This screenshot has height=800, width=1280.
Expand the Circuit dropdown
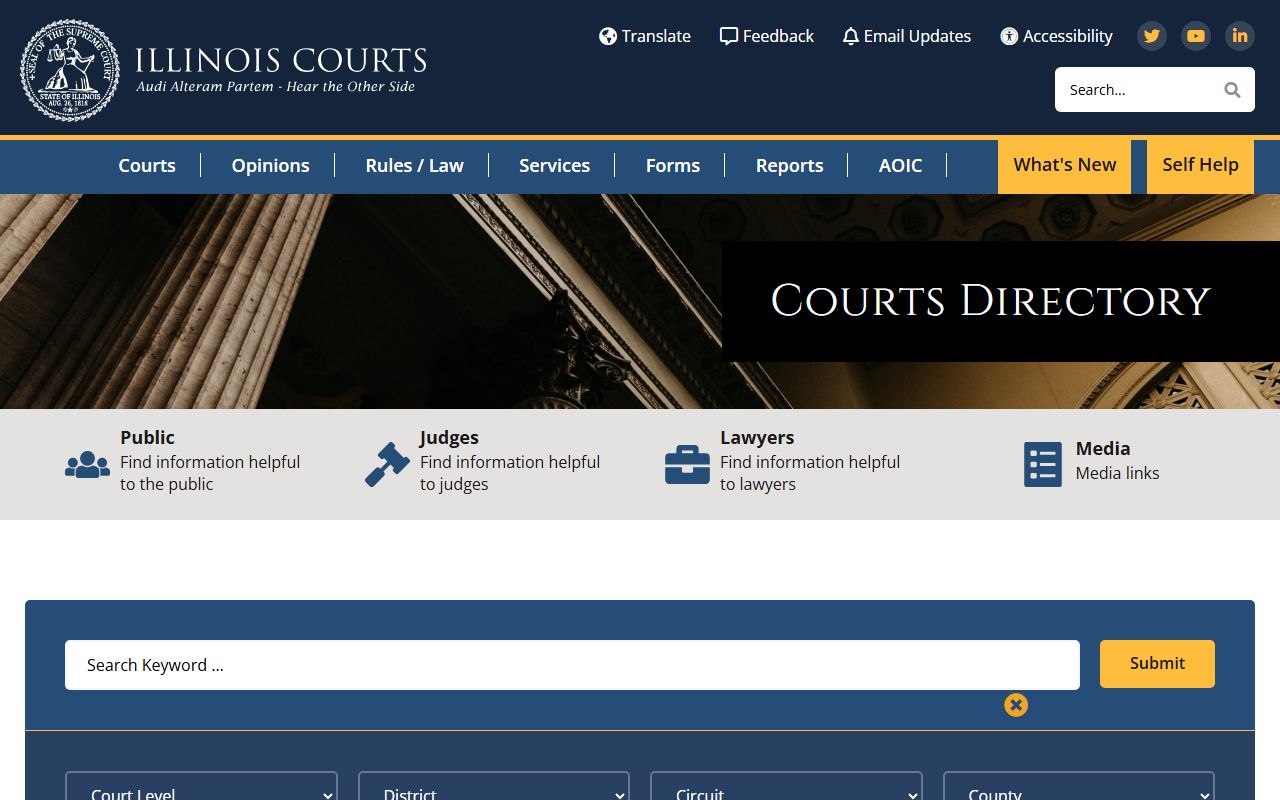pyautogui.click(x=786, y=786)
